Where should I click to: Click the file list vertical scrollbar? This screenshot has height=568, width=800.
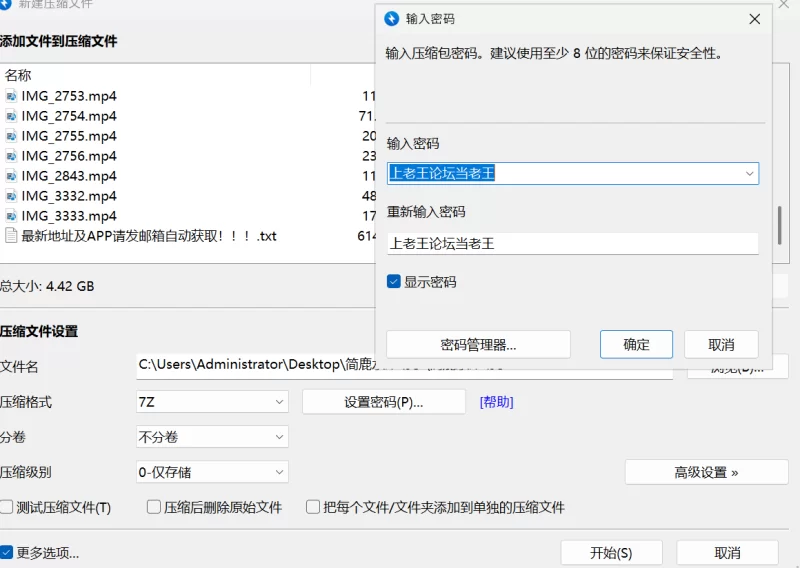coord(779,225)
